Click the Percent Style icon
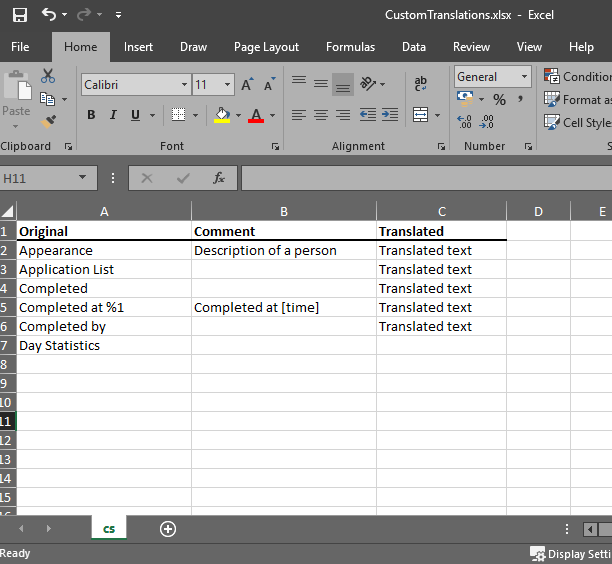The height and width of the screenshot is (564, 612). 499,99
